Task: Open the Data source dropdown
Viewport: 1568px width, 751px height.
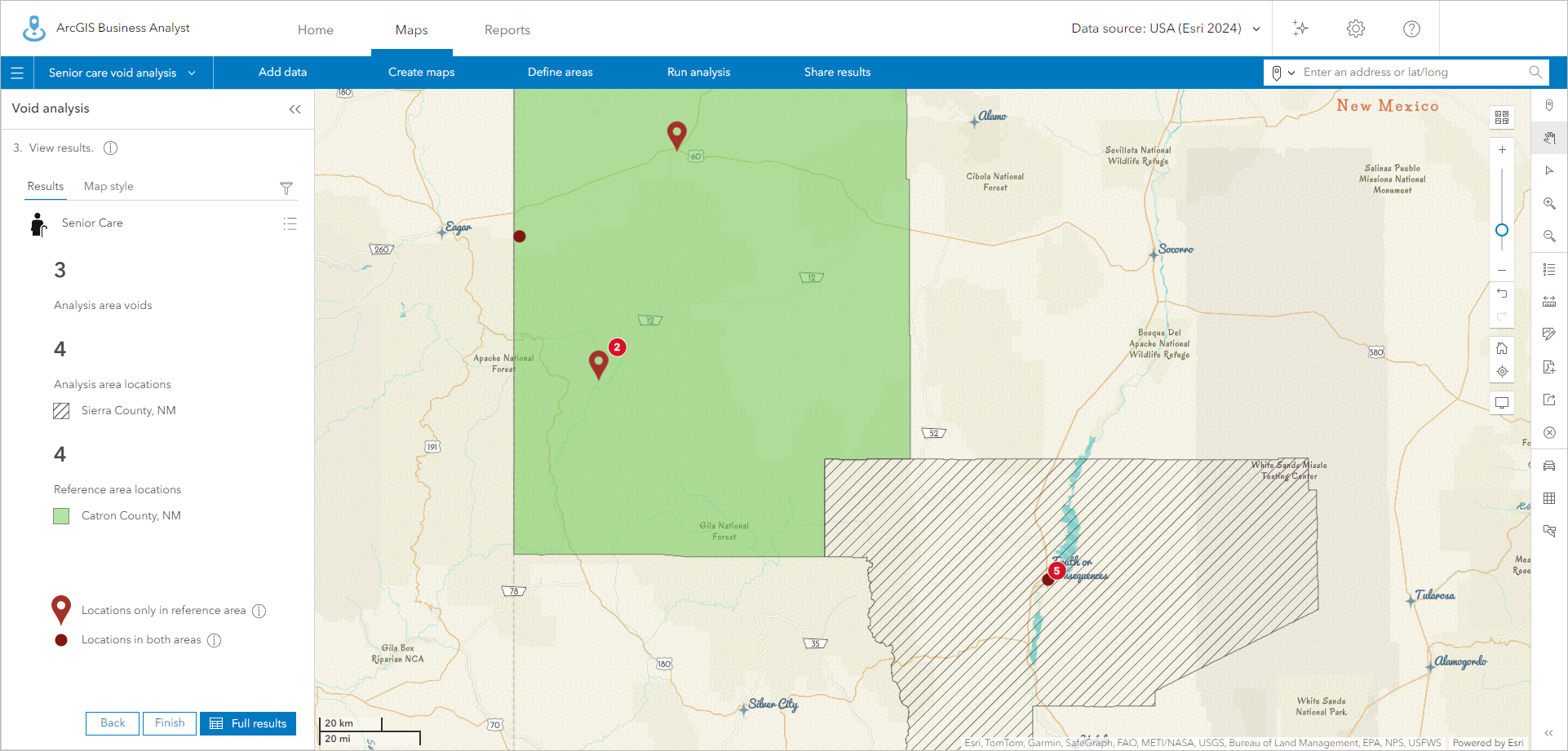Action: [x=1166, y=29]
